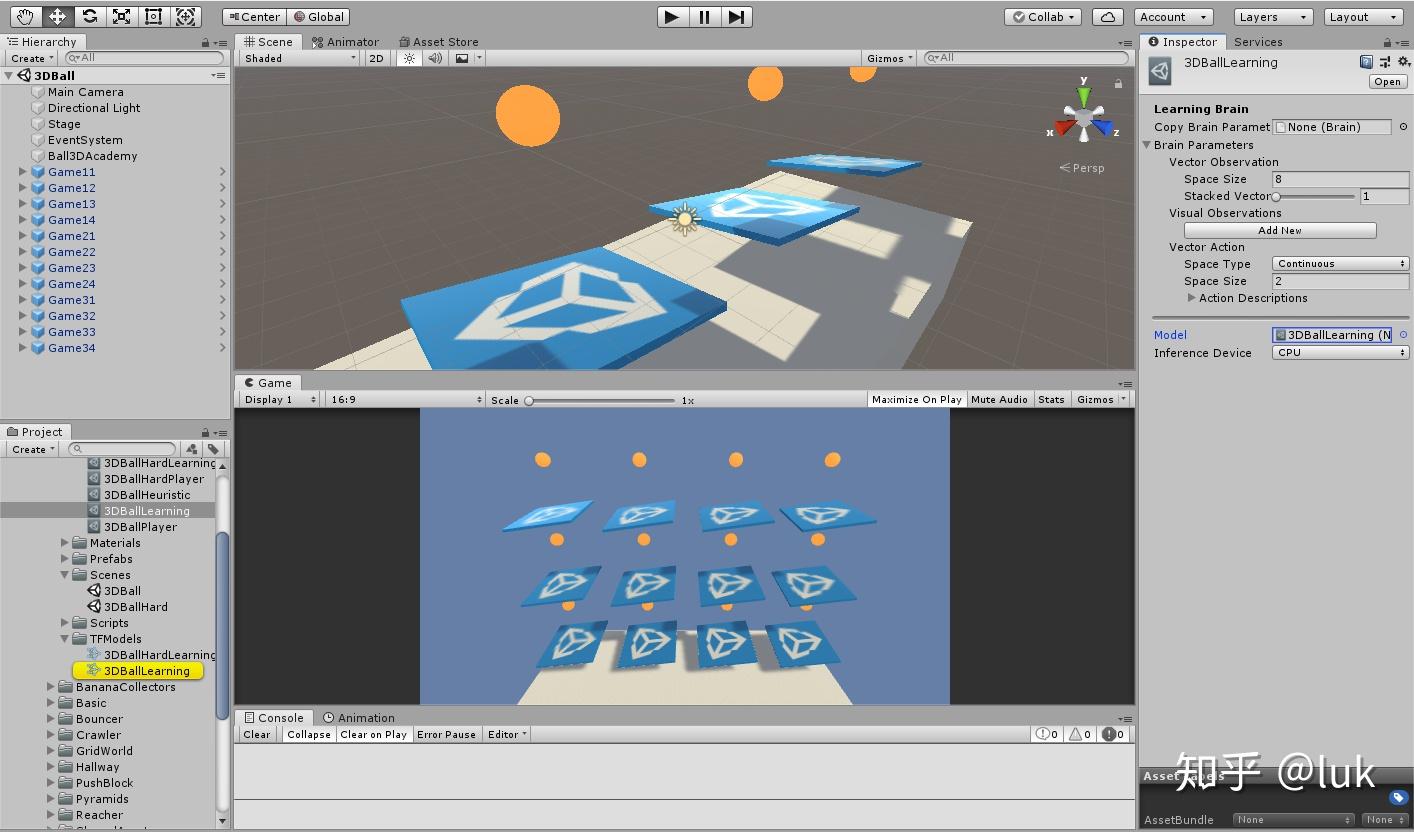This screenshot has height=832, width=1414.
Task: Select the Move tool
Action: click(x=57, y=17)
